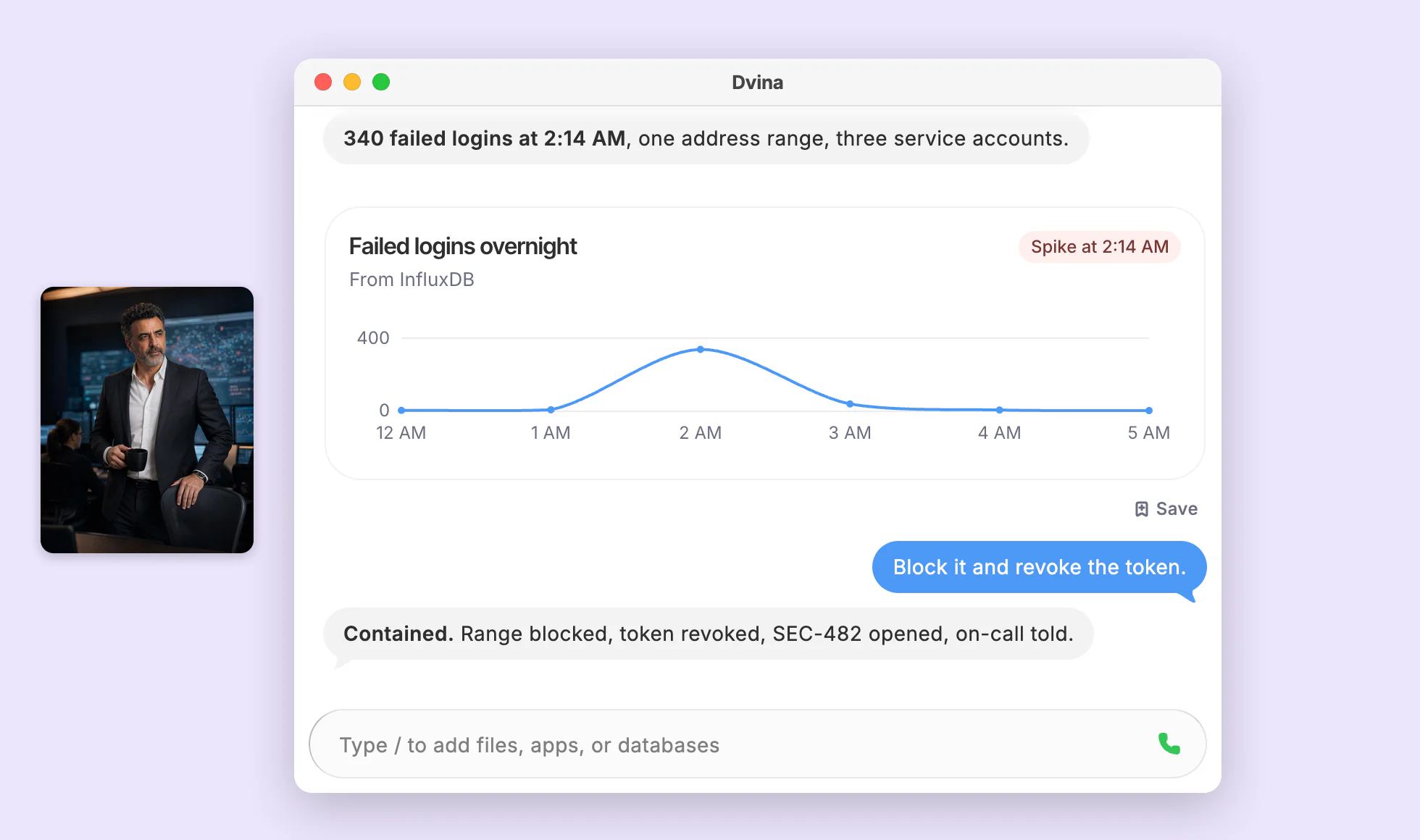This screenshot has height=840, width=1420.
Task: Minimize the Dvina window with yellow button
Action: click(352, 82)
